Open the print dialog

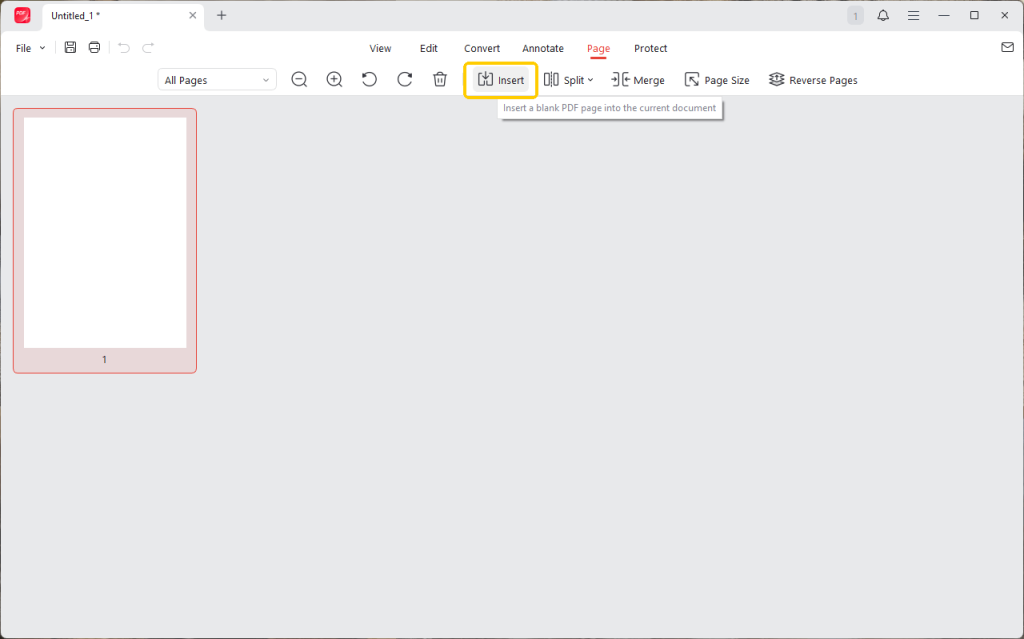pyautogui.click(x=94, y=47)
